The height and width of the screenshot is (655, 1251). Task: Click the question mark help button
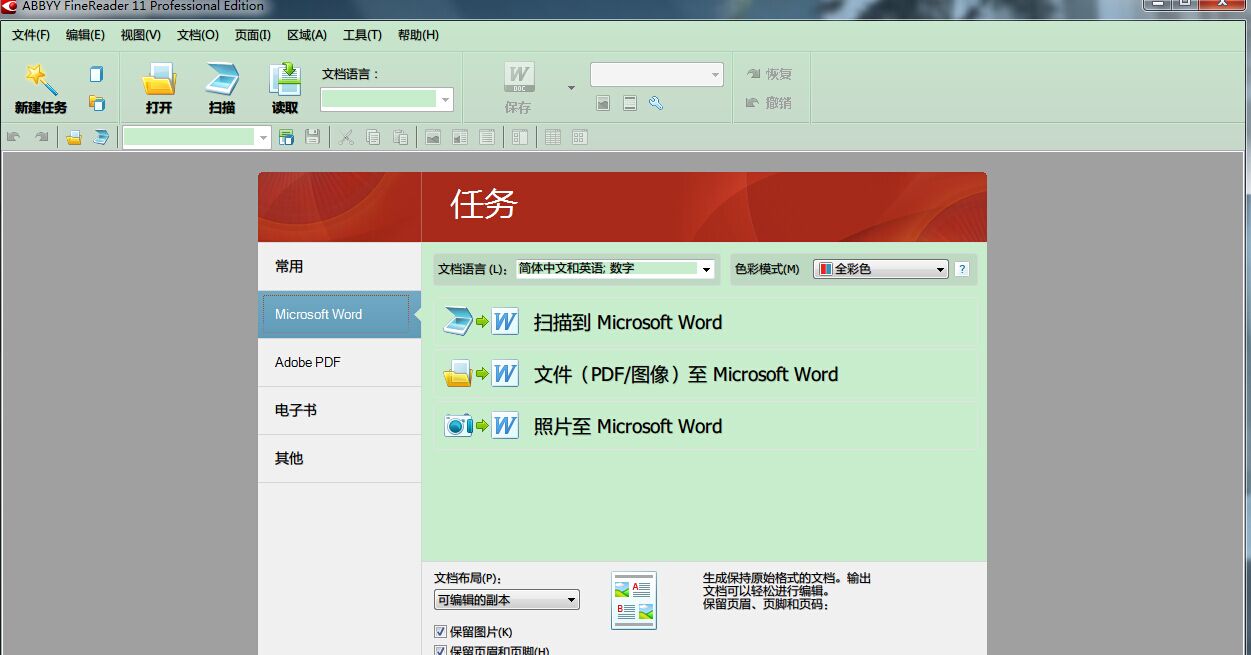[x=962, y=269]
